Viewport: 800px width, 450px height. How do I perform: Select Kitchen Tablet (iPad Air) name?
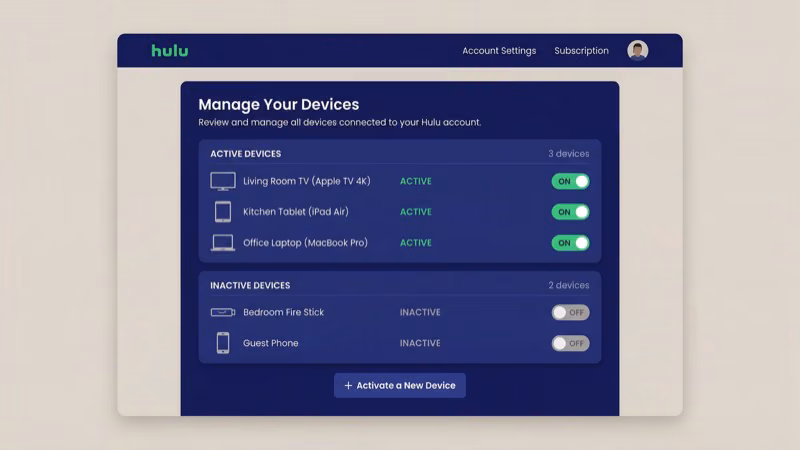click(x=295, y=212)
